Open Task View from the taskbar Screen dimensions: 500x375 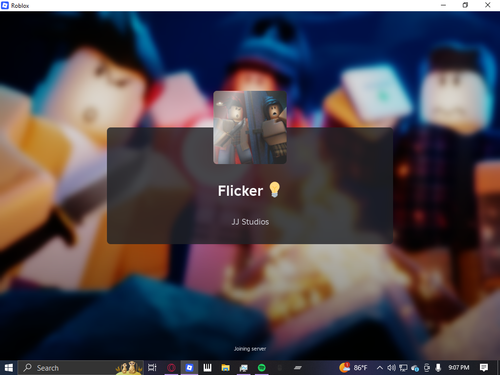pos(152,368)
